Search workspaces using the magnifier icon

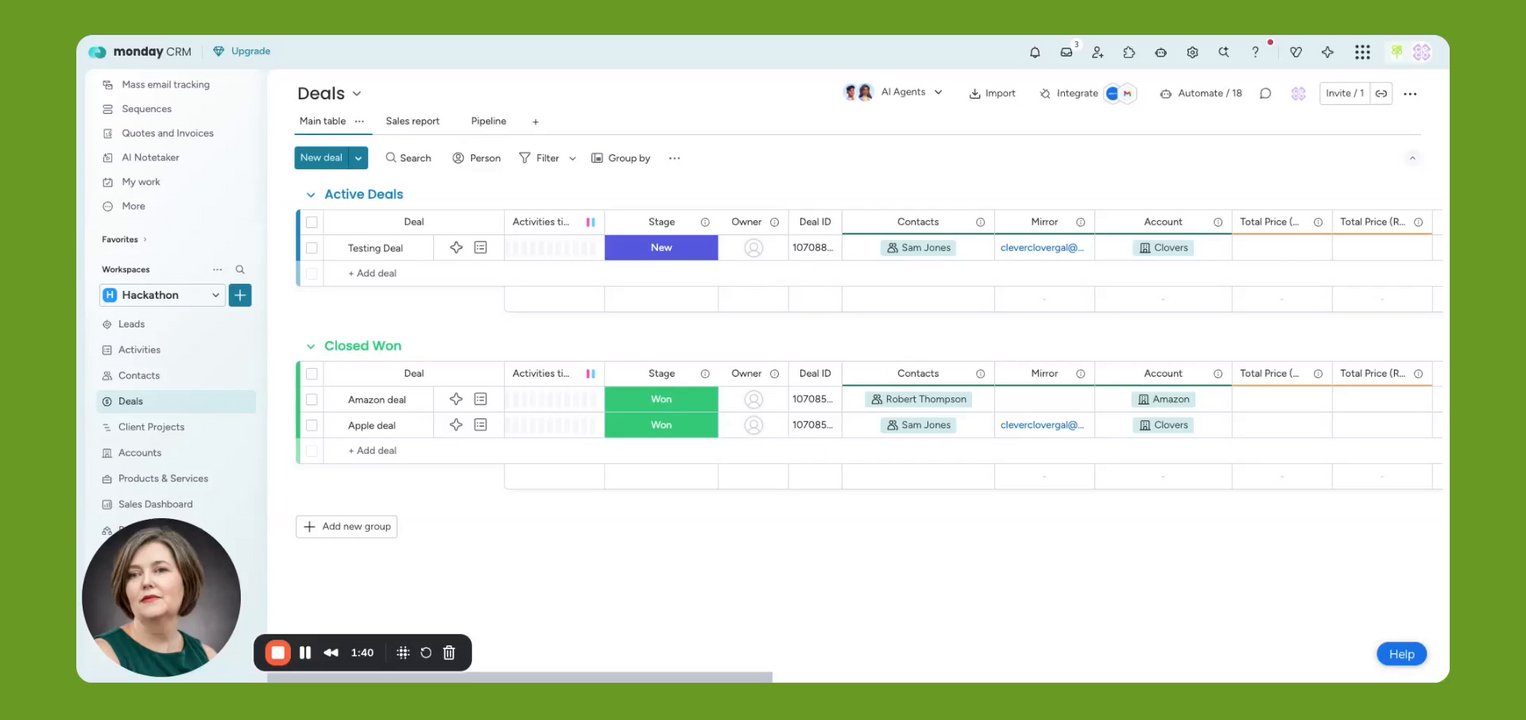[x=240, y=270]
